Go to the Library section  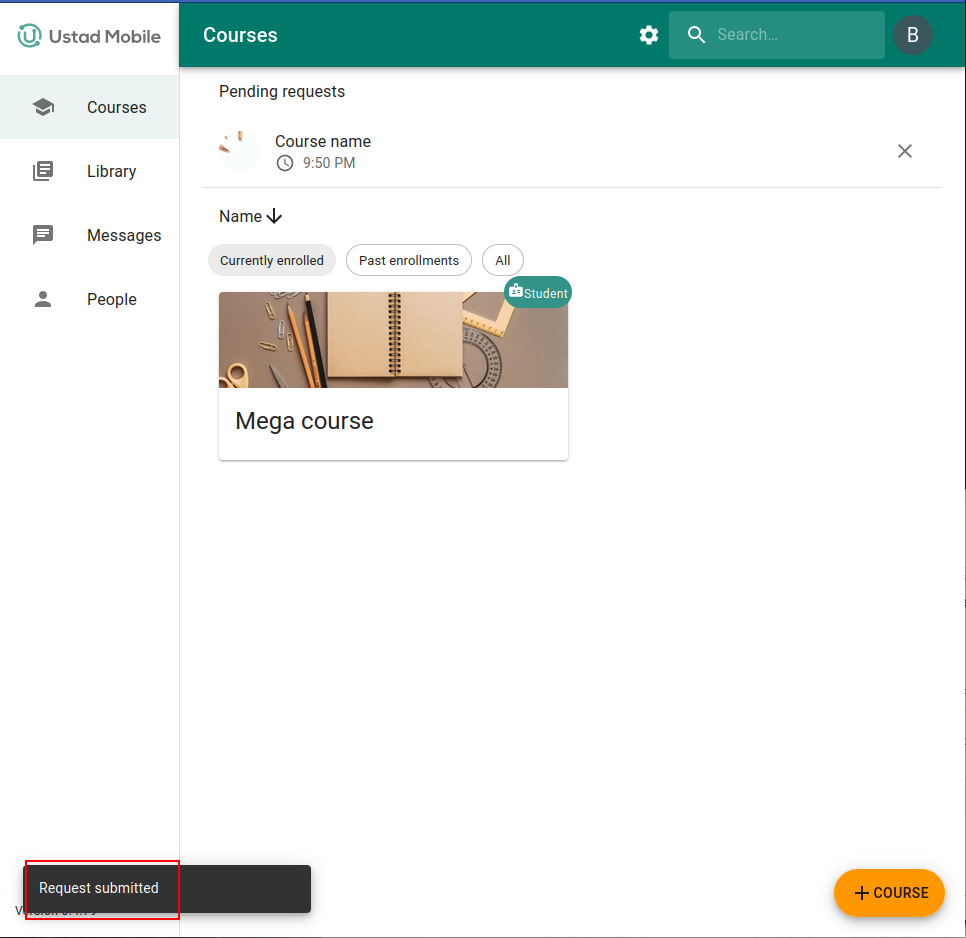tap(111, 171)
